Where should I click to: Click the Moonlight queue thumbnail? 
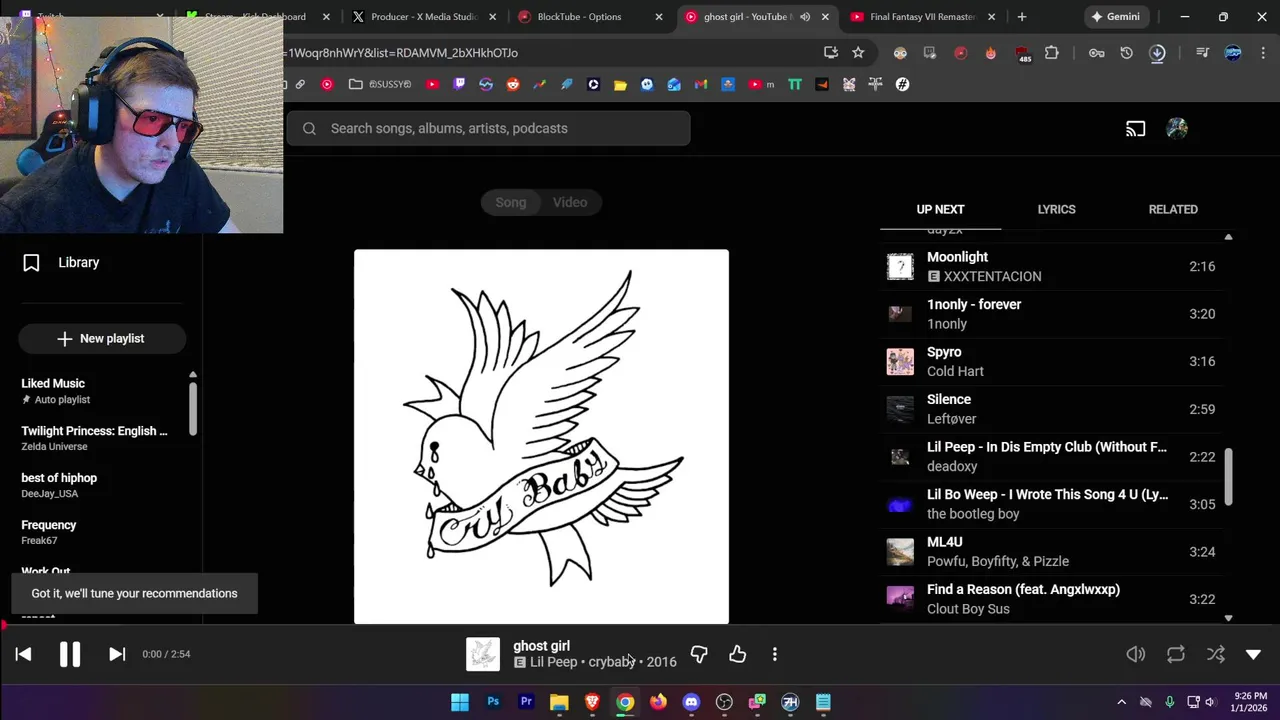pos(900,266)
